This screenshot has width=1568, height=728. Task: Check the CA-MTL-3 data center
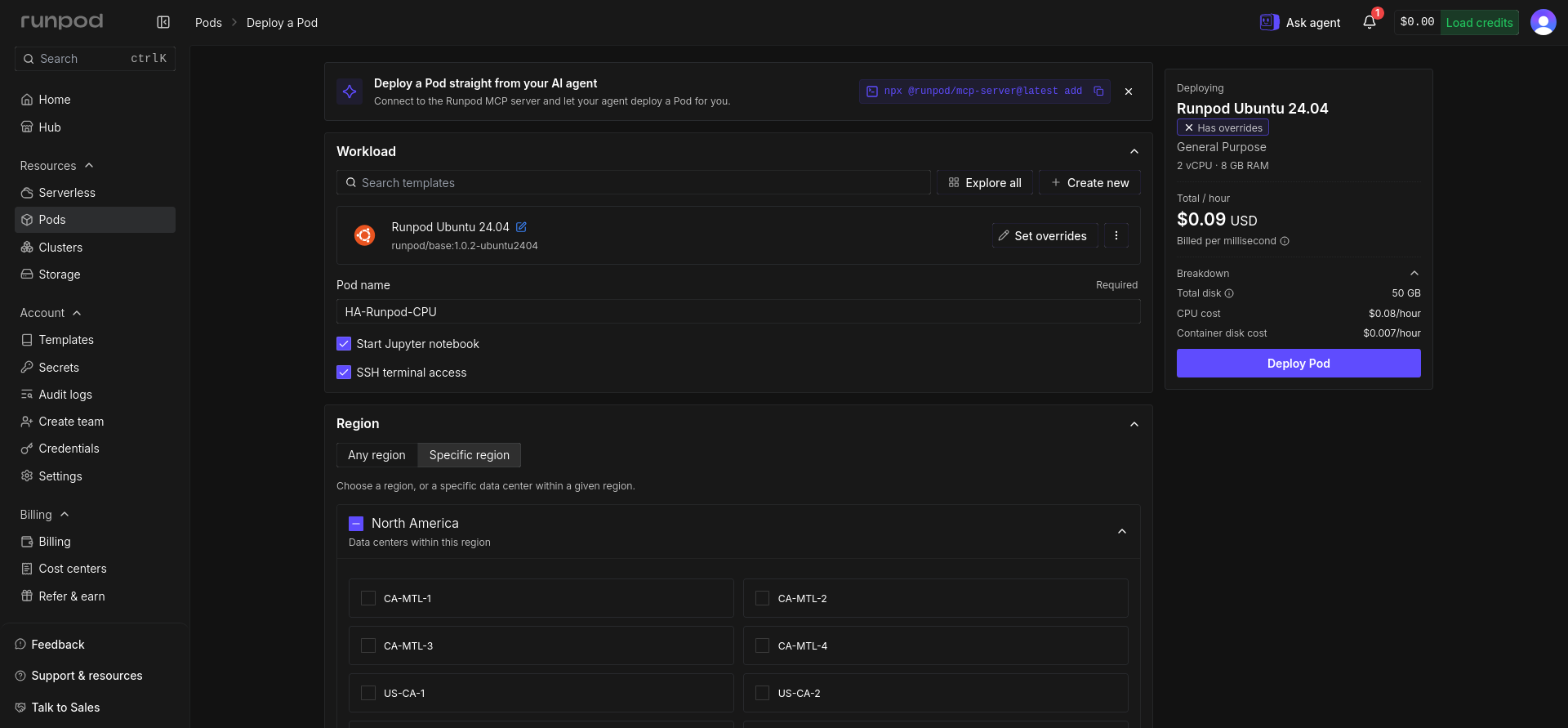[368, 646]
